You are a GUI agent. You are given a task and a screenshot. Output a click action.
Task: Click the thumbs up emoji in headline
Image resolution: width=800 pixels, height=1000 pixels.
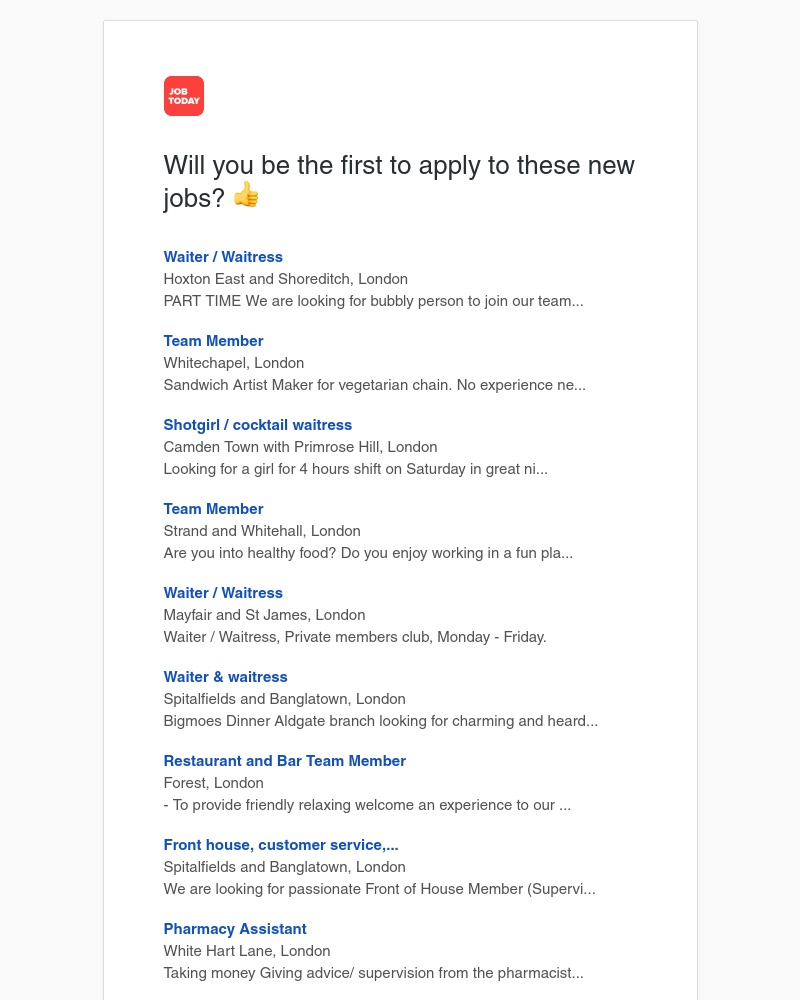[x=246, y=195]
